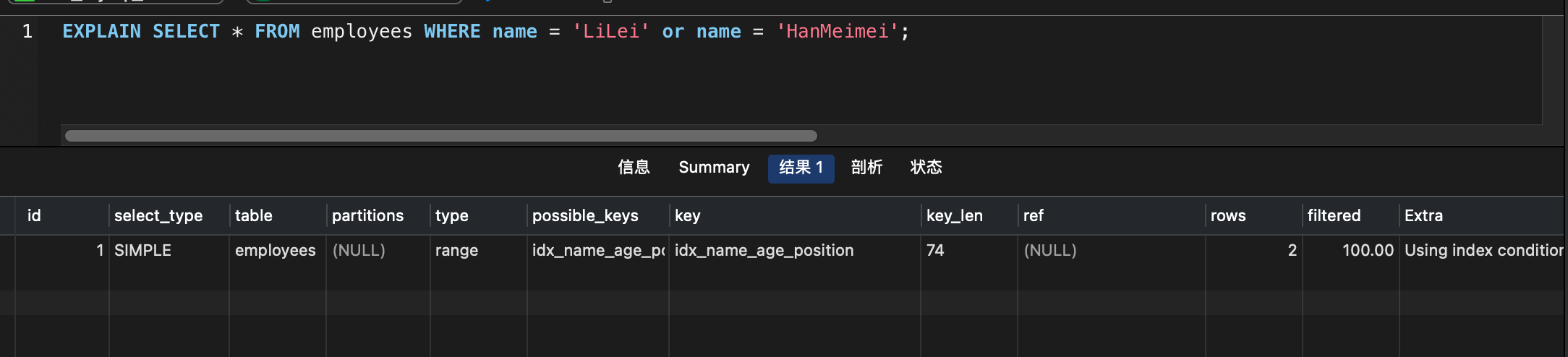1568x357 pixels.
Task: Open the Summary tab
Action: click(714, 168)
